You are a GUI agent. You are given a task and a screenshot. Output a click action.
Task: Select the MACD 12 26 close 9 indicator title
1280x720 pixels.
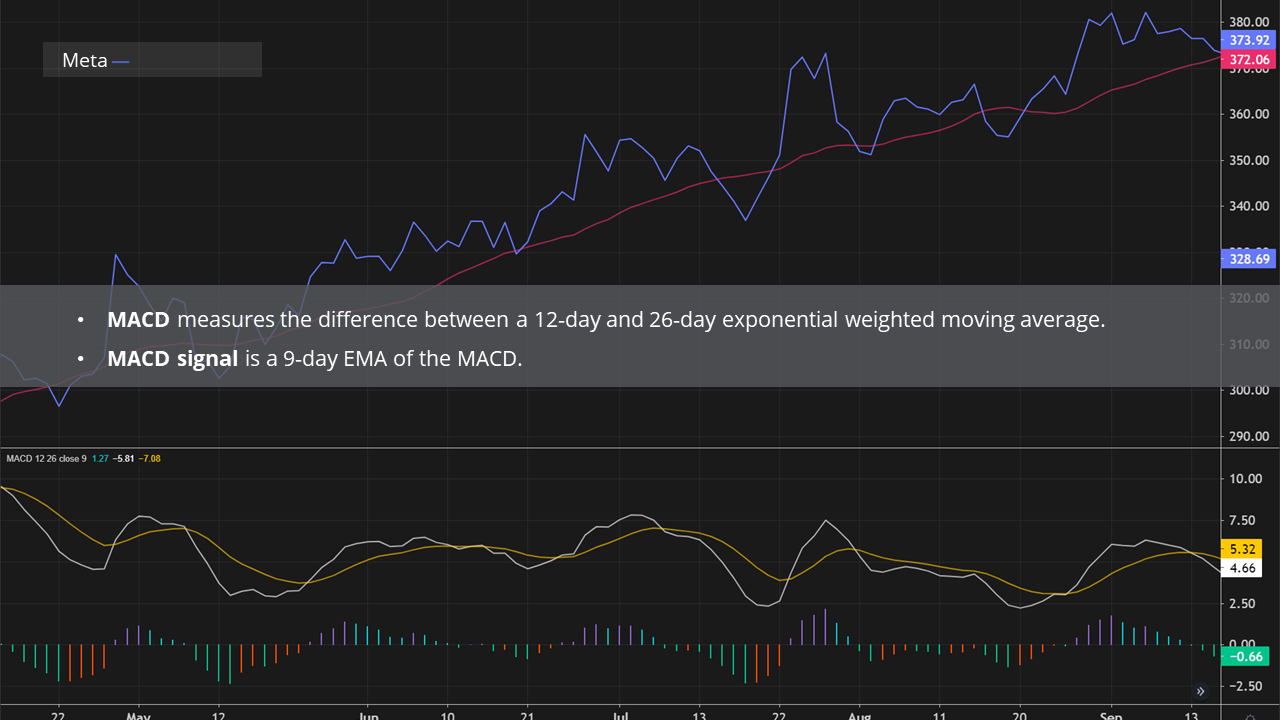pyautogui.click(x=46, y=459)
